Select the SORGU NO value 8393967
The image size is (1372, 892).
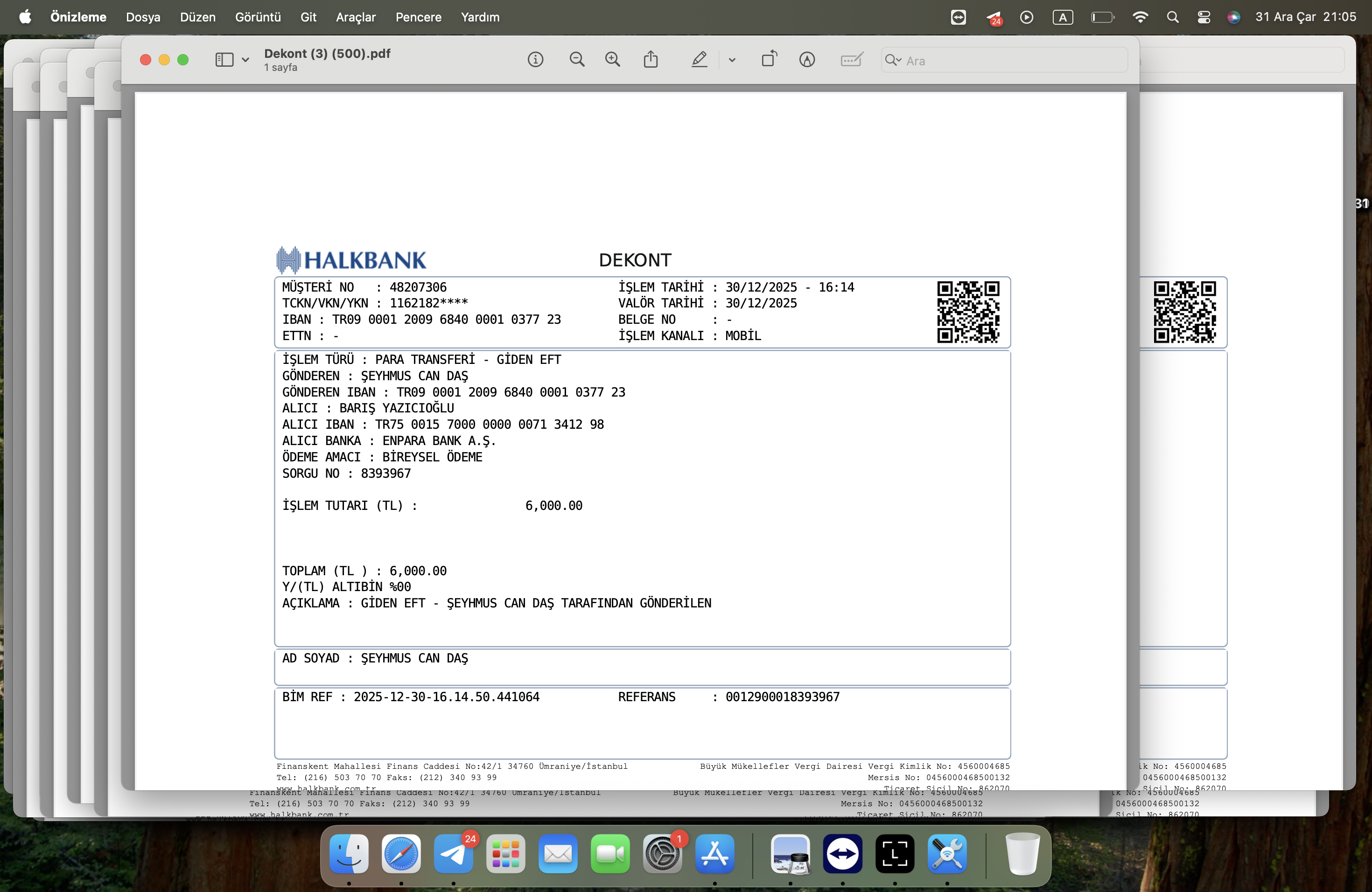[385, 473]
